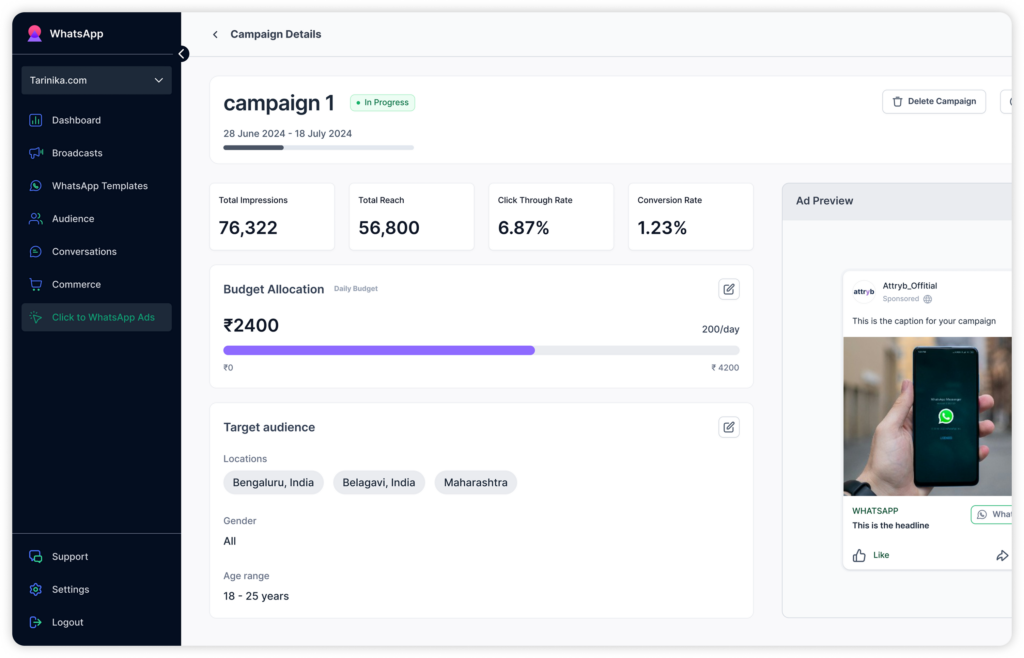Click the ad preview phone image

927,416
